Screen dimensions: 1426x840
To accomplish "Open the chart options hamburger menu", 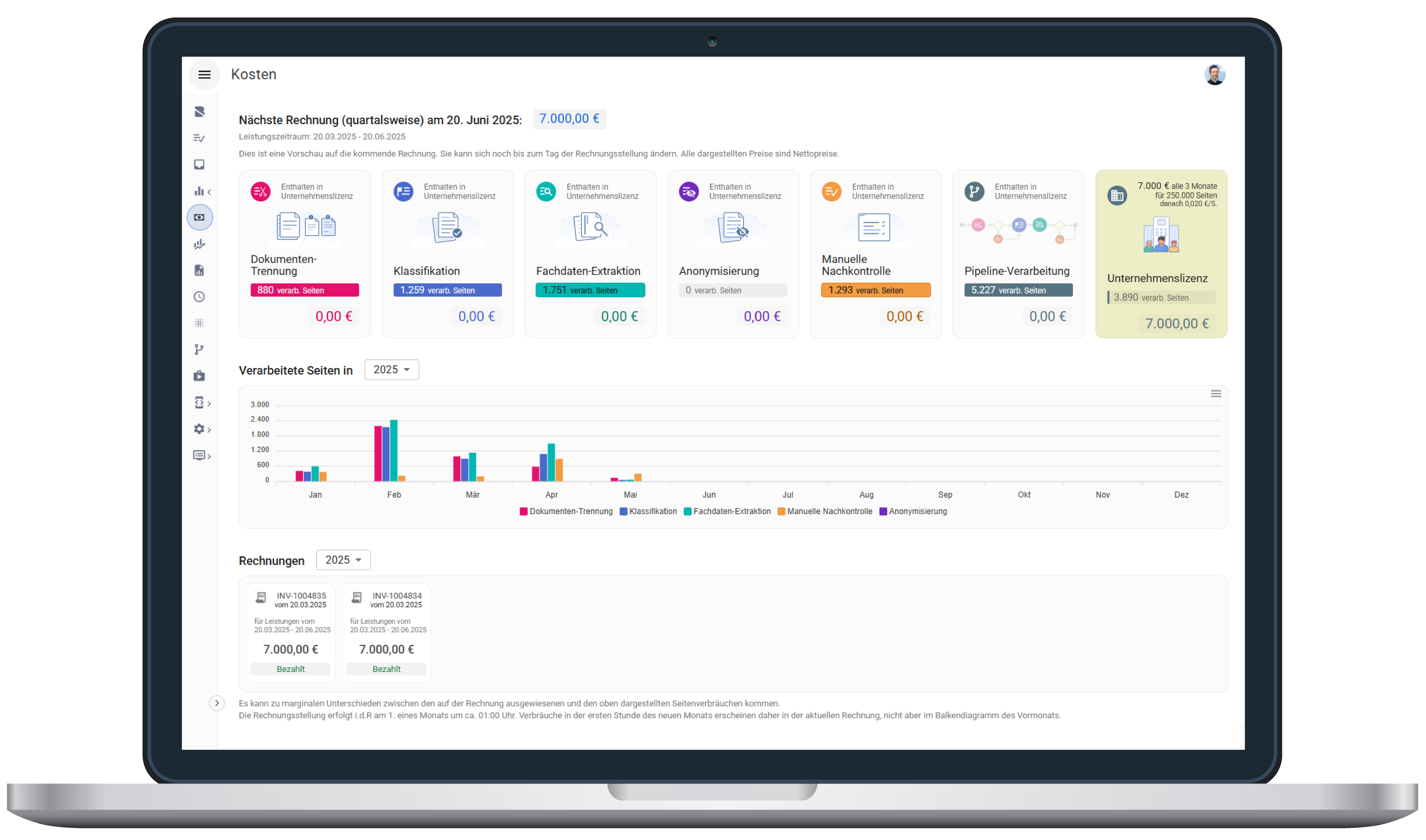I will click(1216, 394).
